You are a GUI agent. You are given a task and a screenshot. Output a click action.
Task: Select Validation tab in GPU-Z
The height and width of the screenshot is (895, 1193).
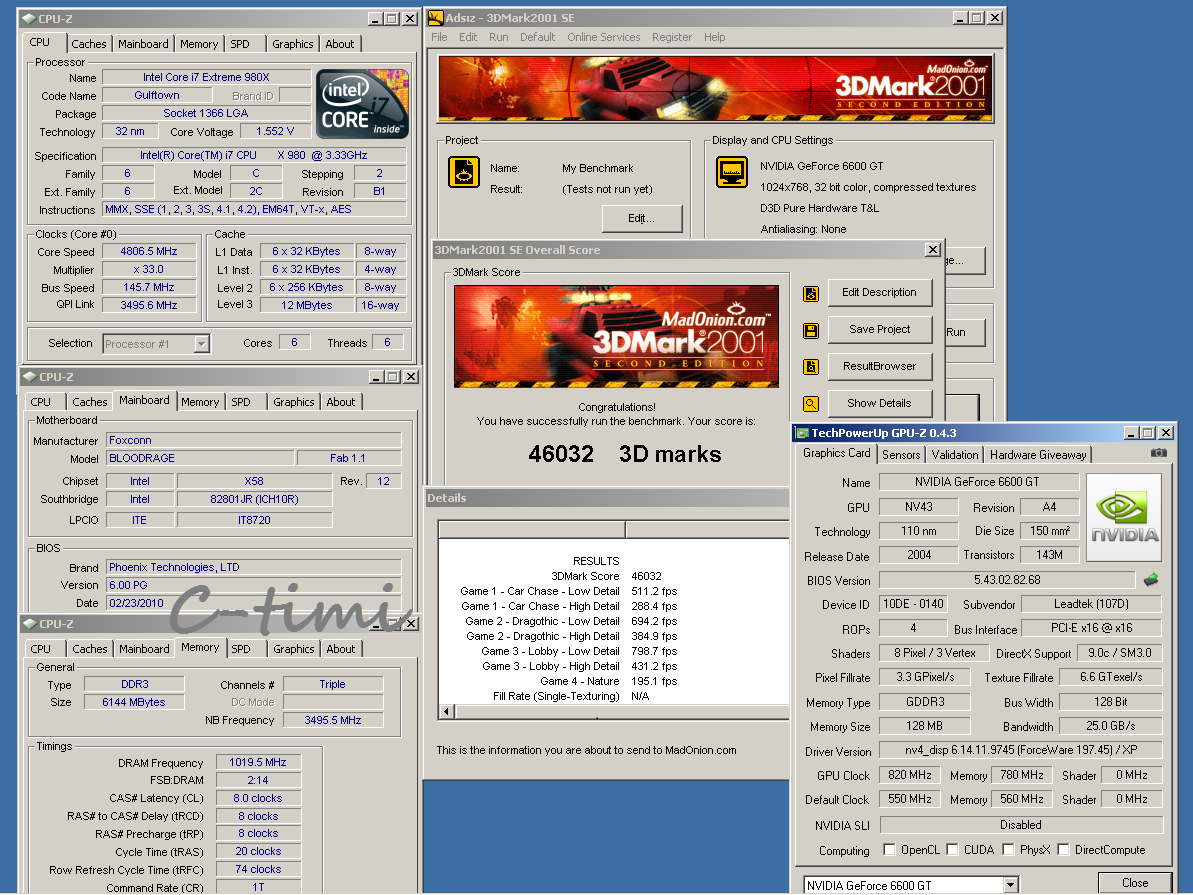coord(955,455)
